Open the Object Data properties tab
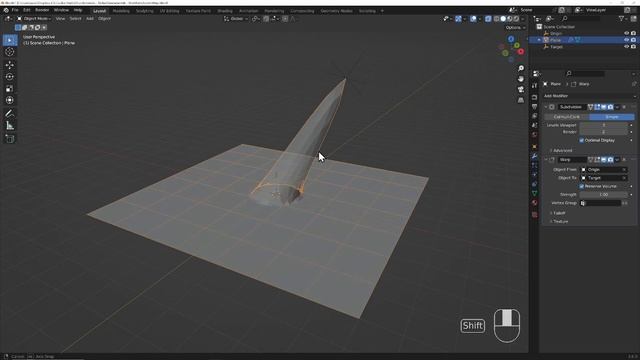This screenshot has width=640, height=360. pos(535,193)
